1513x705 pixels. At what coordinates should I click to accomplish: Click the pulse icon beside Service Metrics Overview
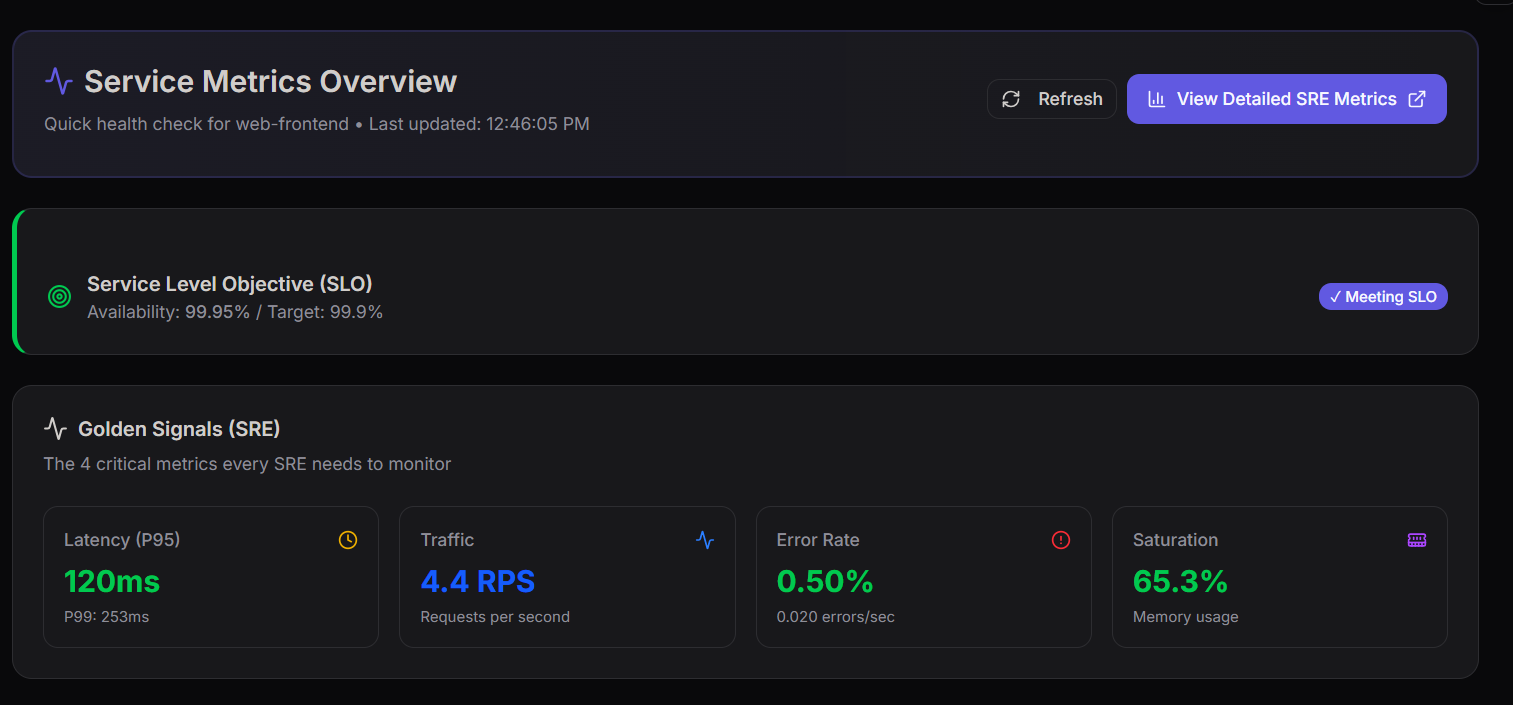point(59,81)
